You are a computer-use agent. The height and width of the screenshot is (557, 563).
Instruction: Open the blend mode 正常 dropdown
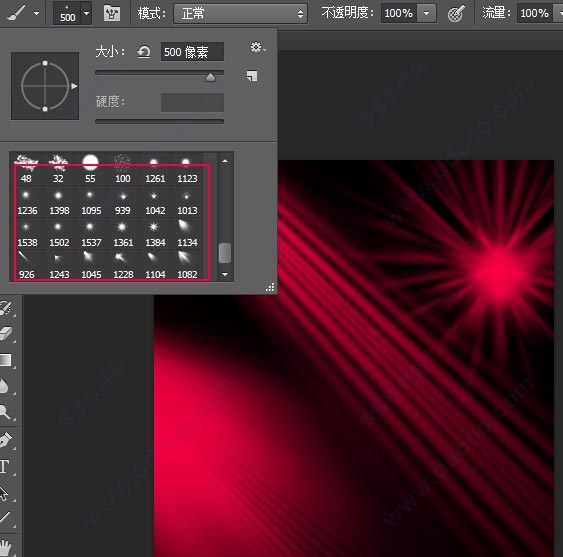click(x=240, y=14)
